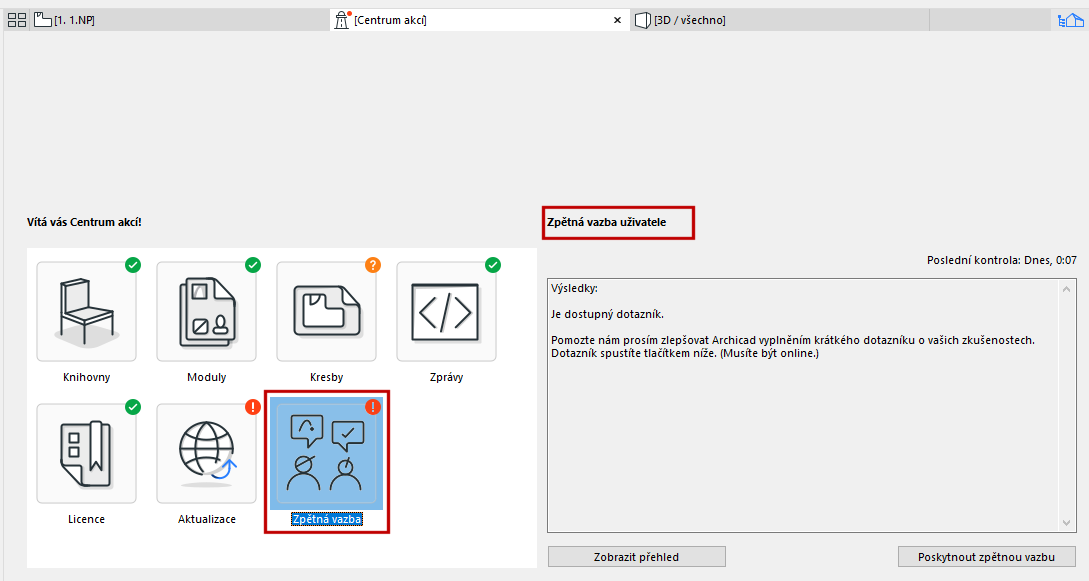Click the "Poslední kontrola: Dnes, 0:07" text

[x=1001, y=260]
